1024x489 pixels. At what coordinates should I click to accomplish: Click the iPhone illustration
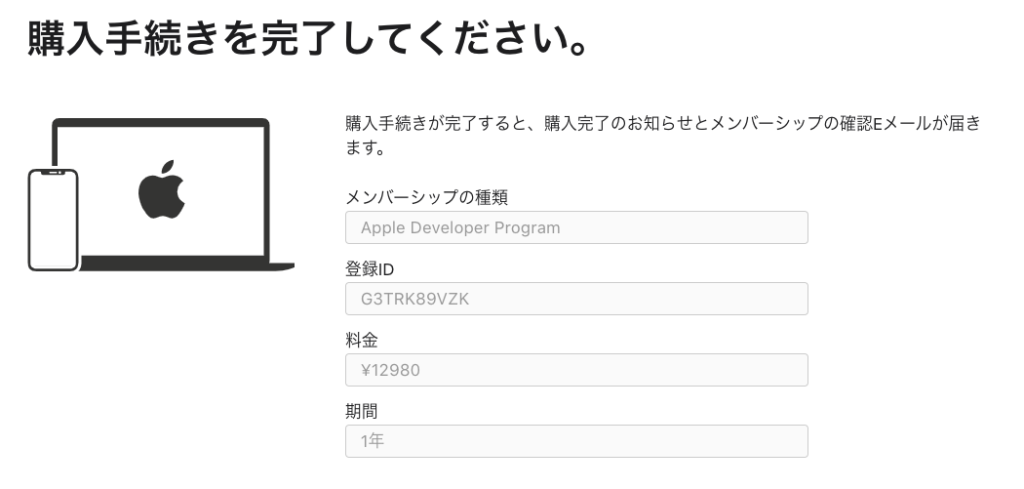pos(53,220)
